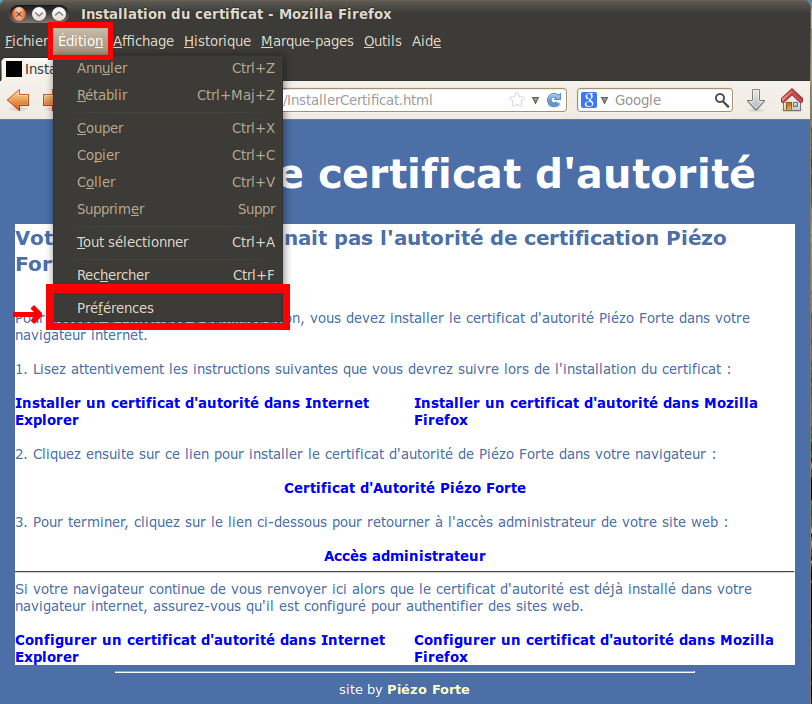This screenshot has width=812, height=704.
Task: Open the Fichier menu
Action: coord(26,41)
